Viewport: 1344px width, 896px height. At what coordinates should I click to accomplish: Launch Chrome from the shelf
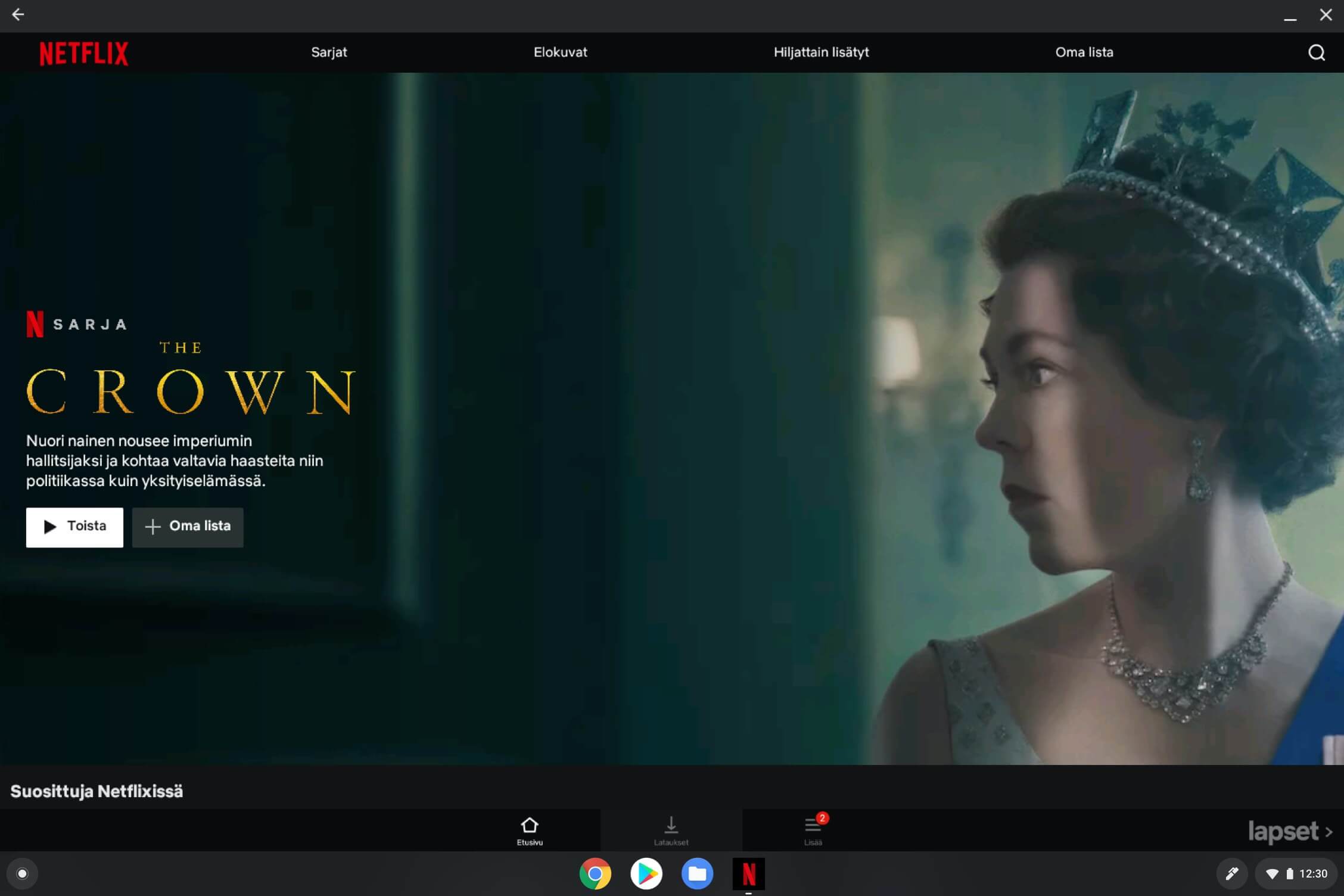click(595, 874)
